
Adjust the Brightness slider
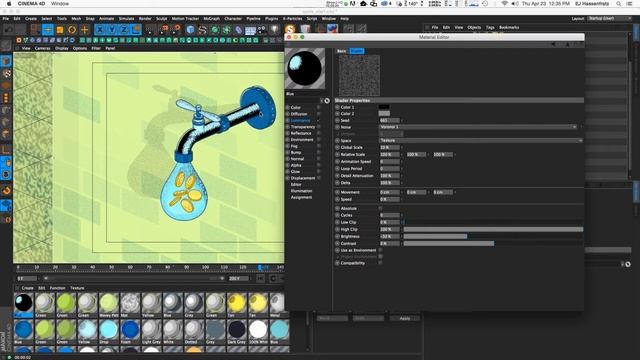(493, 236)
